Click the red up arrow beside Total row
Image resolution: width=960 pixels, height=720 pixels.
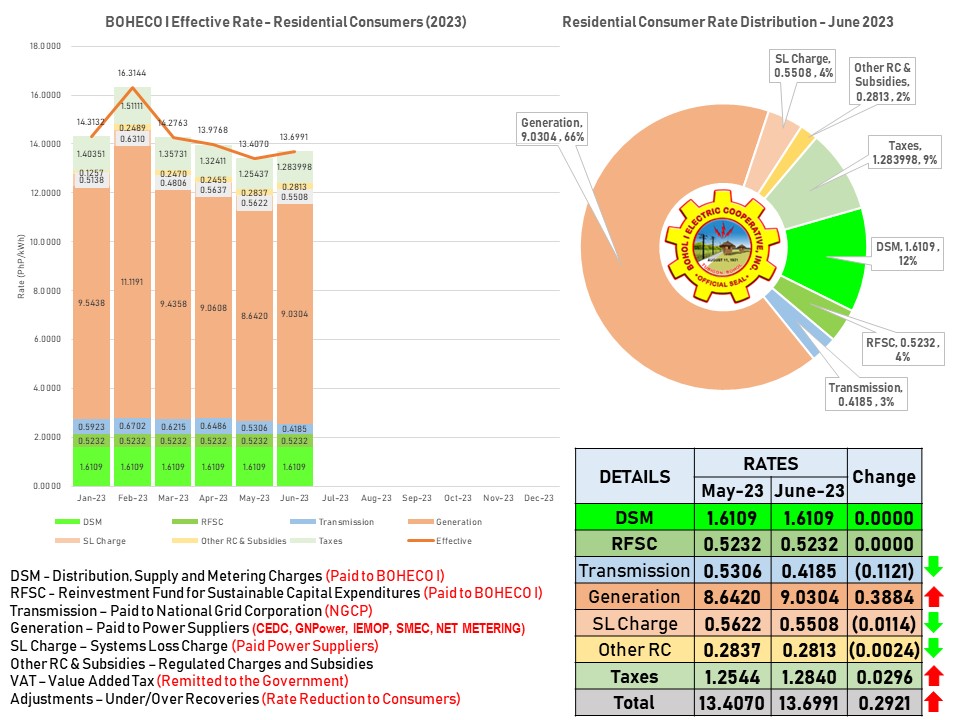pos(934,702)
